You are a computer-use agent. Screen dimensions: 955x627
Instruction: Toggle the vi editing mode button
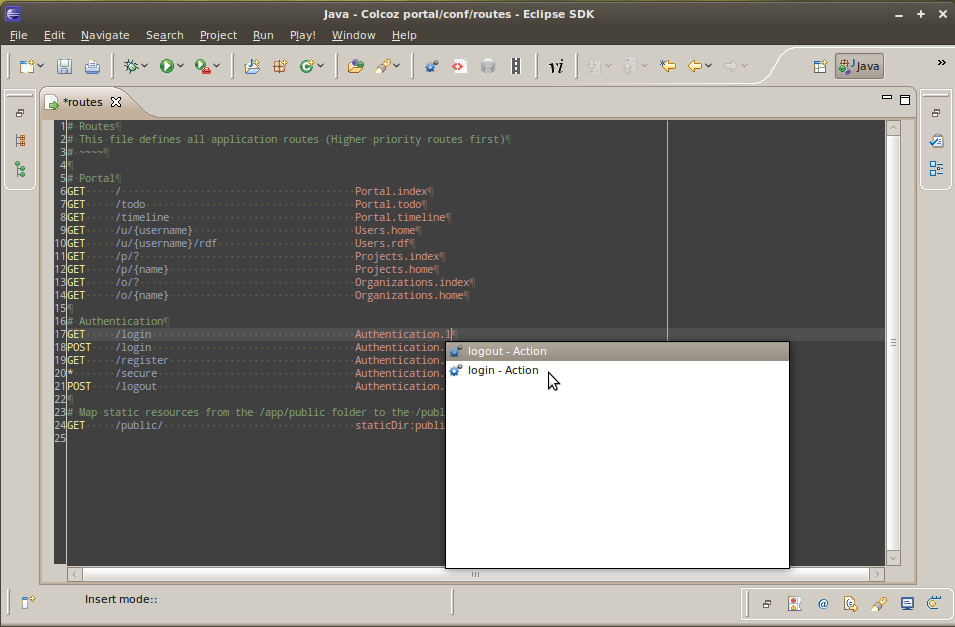[x=556, y=67]
